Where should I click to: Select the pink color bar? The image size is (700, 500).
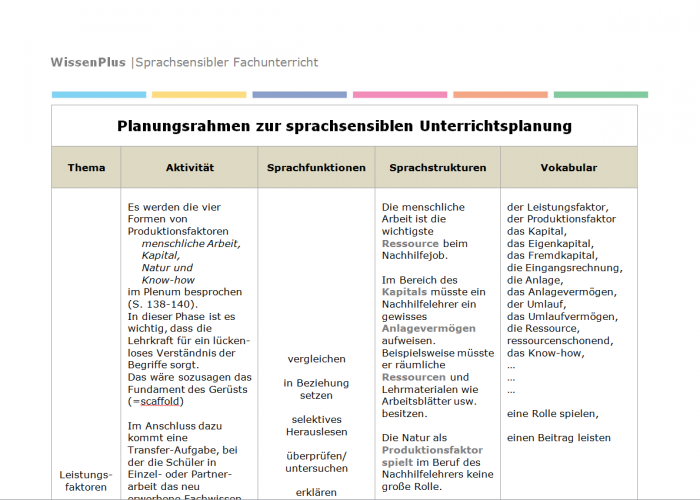pyautogui.click(x=400, y=95)
